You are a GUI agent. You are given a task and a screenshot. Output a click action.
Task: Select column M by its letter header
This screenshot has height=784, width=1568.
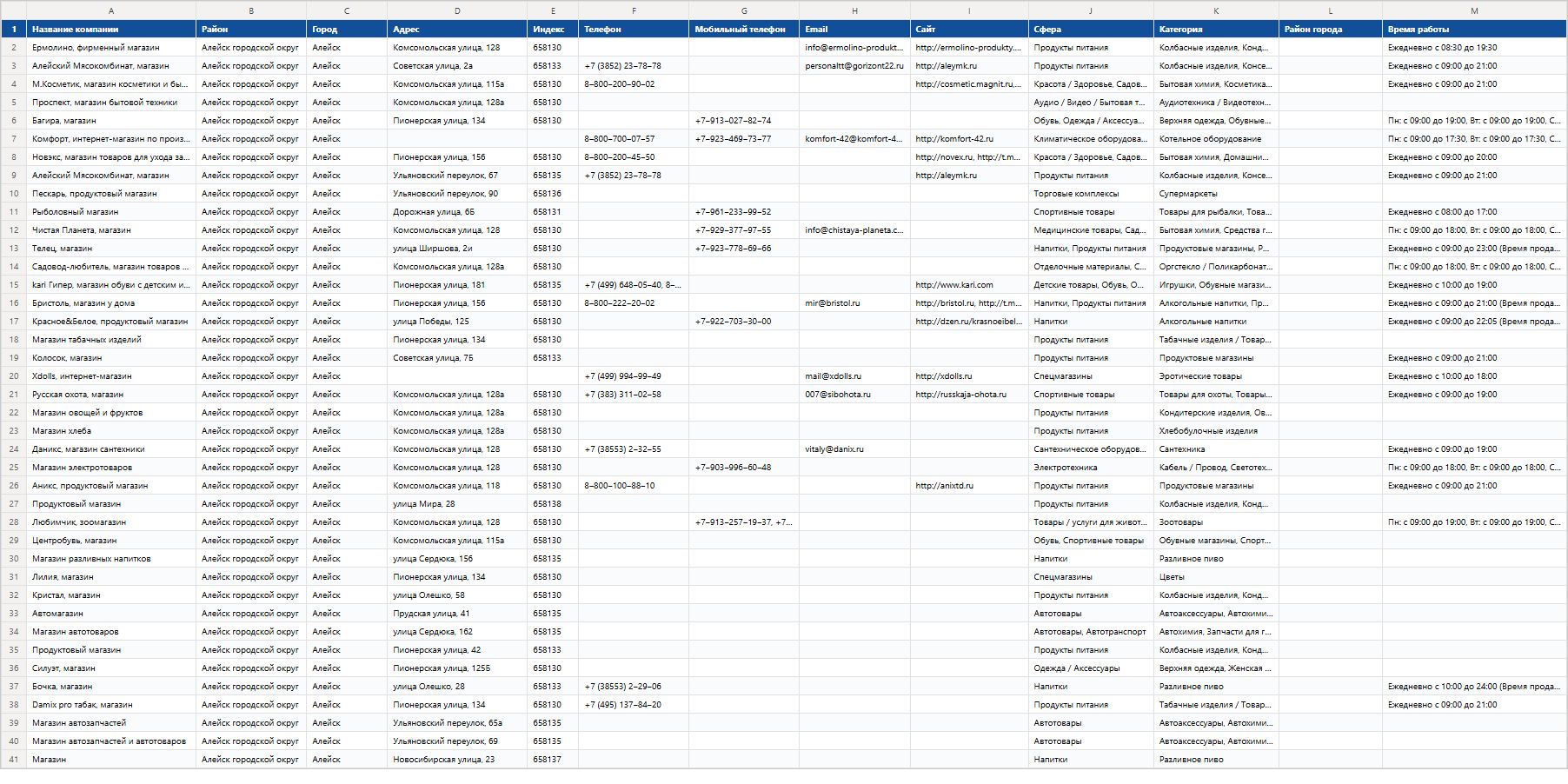coord(1474,10)
